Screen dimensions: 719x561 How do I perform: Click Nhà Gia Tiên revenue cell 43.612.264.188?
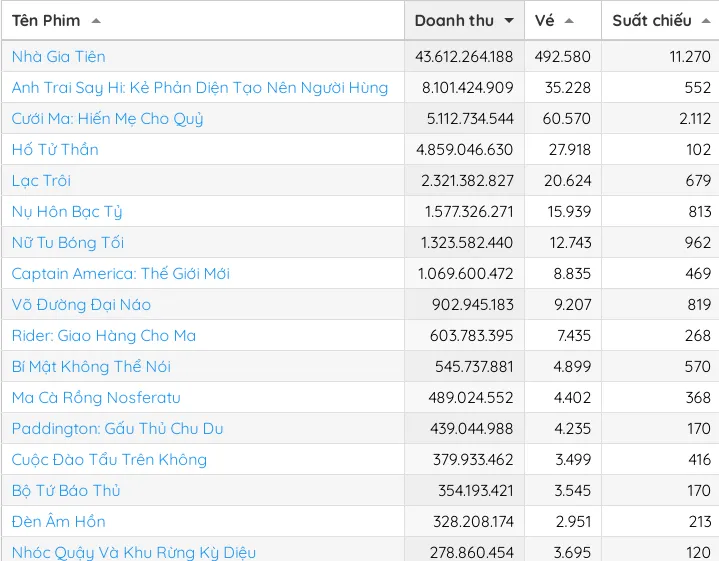(x=464, y=57)
